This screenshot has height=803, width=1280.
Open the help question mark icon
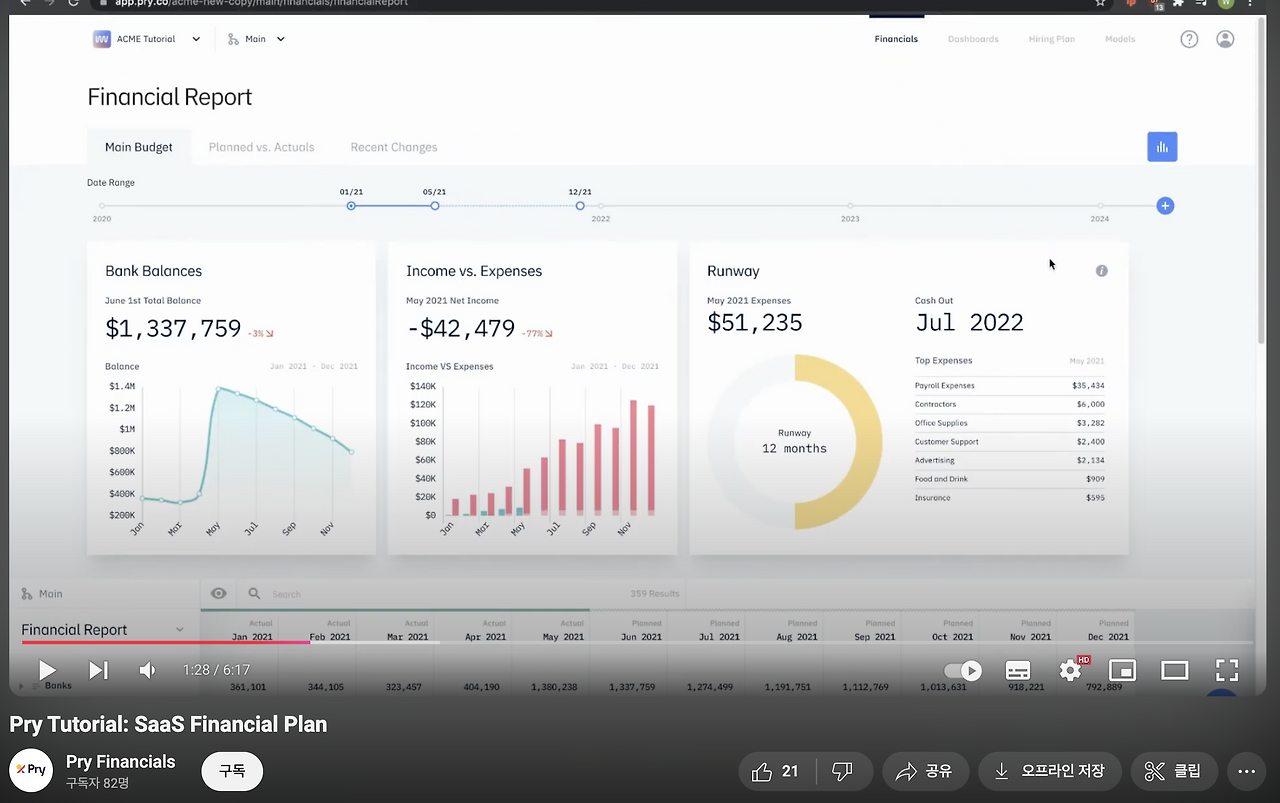(1189, 39)
